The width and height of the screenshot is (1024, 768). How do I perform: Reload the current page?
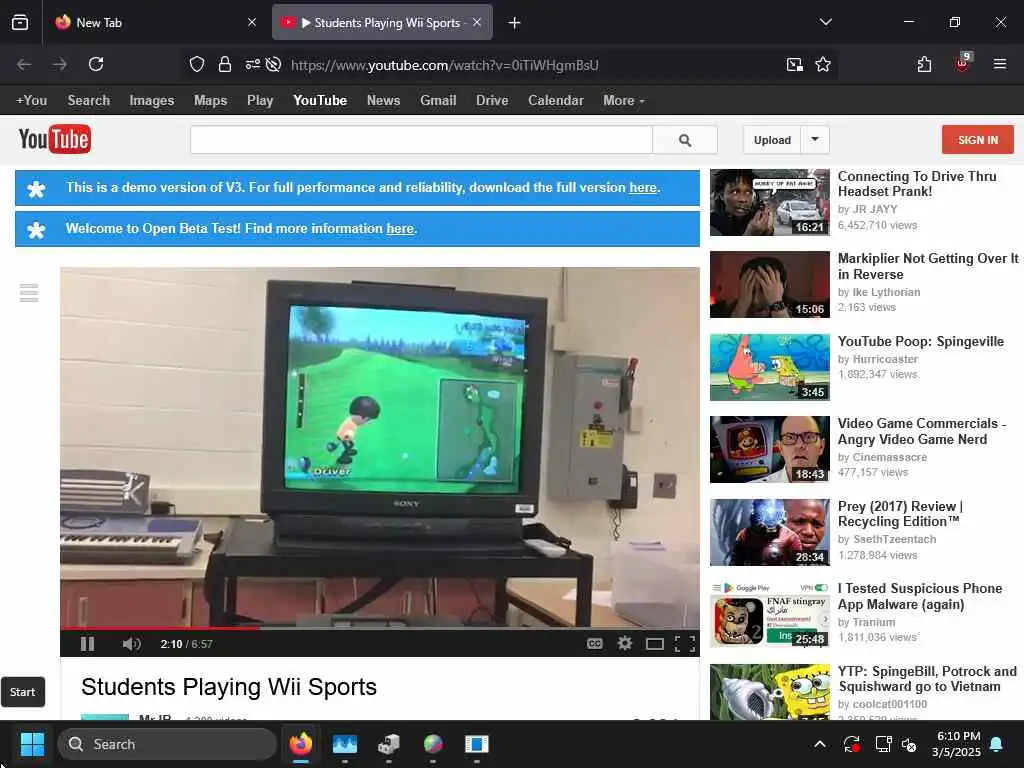tap(96, 64)
